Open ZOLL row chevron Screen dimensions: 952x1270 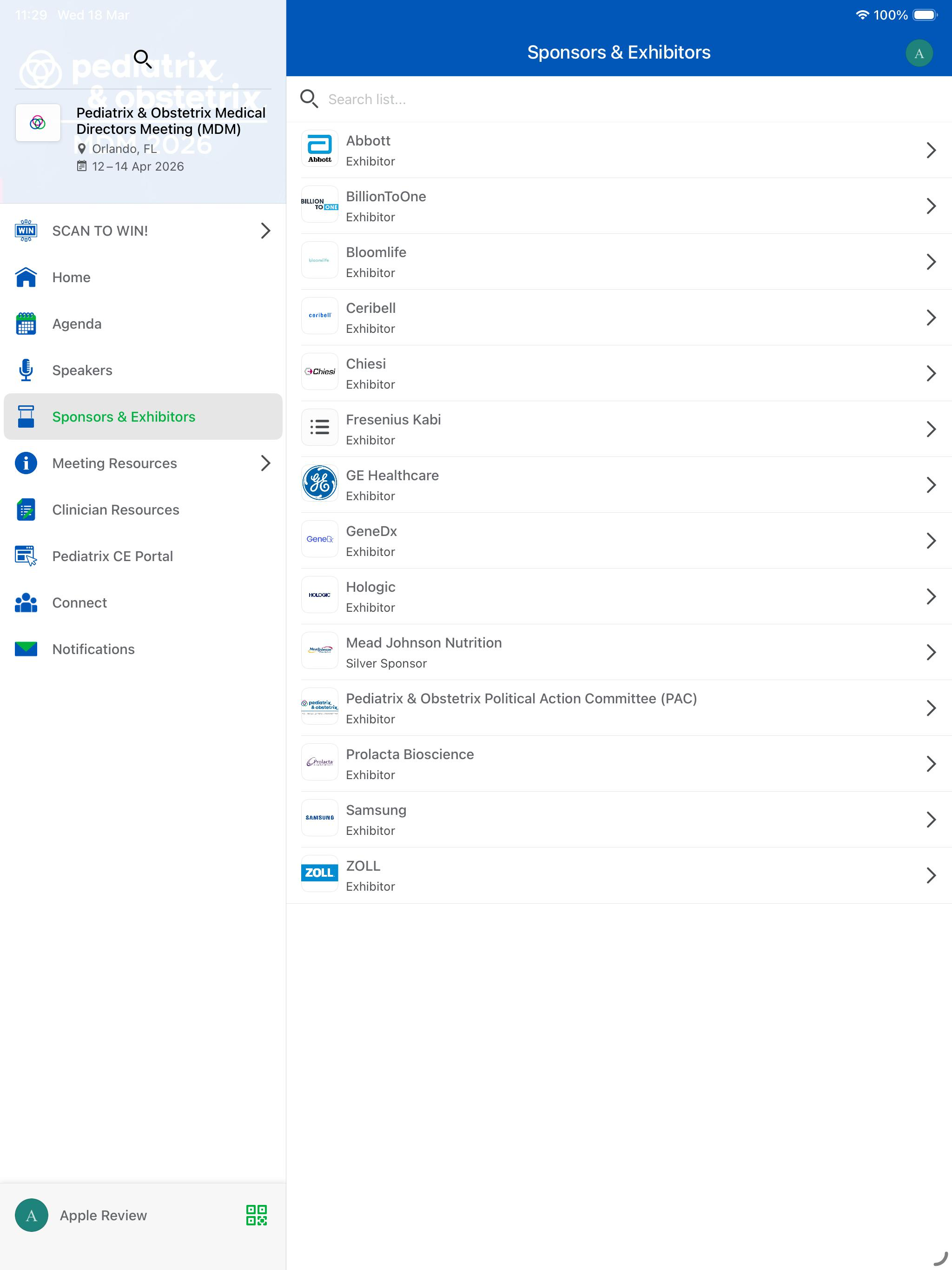click(932, 875)
